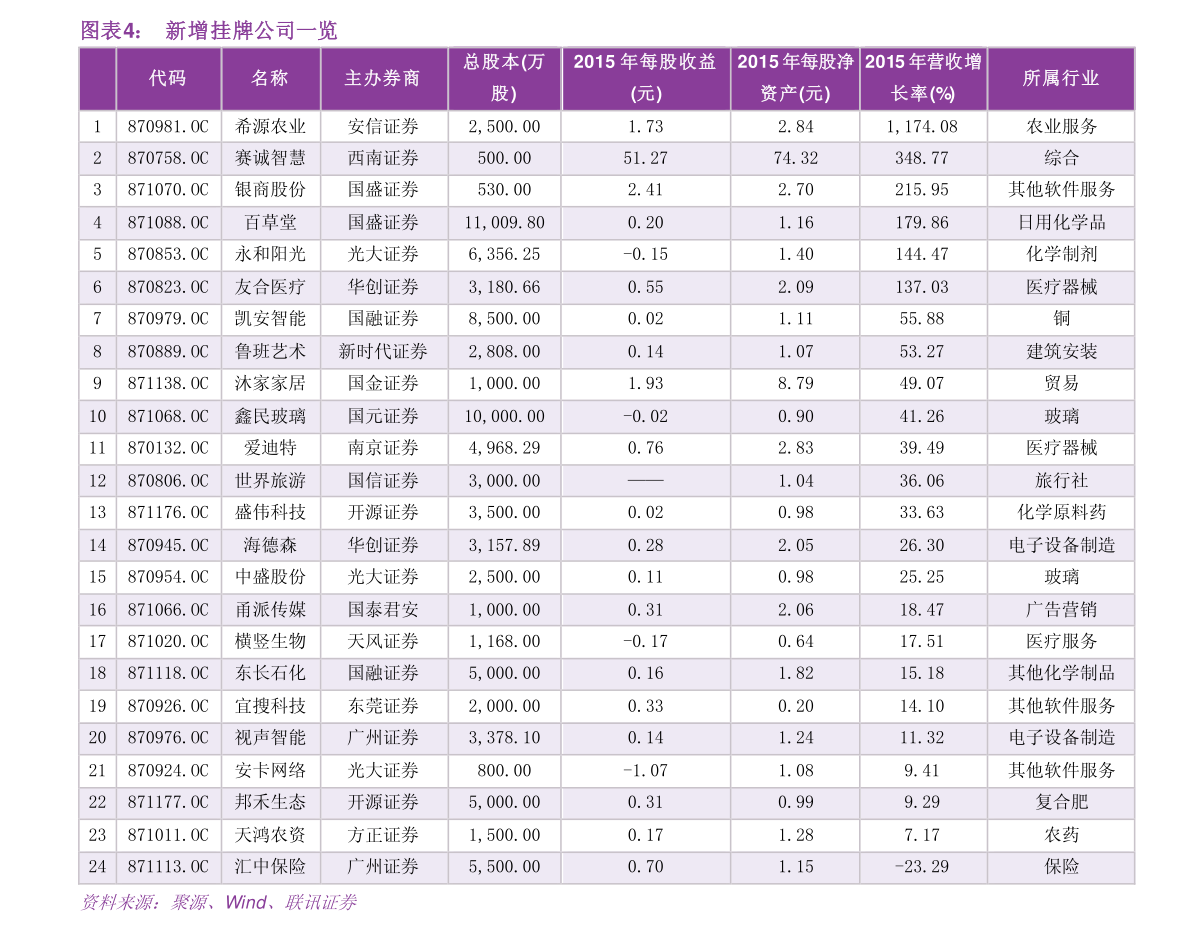Click the 名称 column header
This screenshot has height=933, width=1191.
point(270,78)
